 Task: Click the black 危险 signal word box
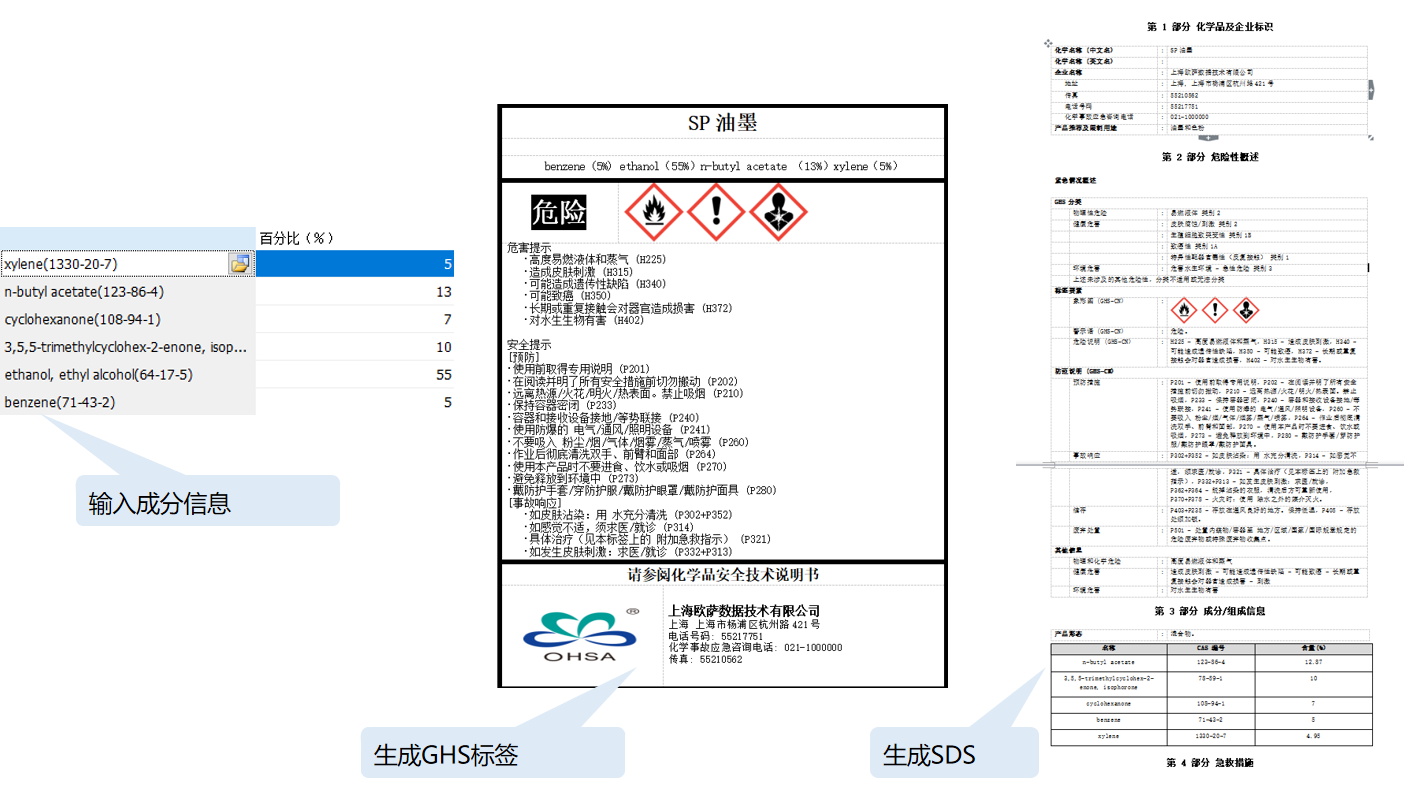tap(559, 212)
